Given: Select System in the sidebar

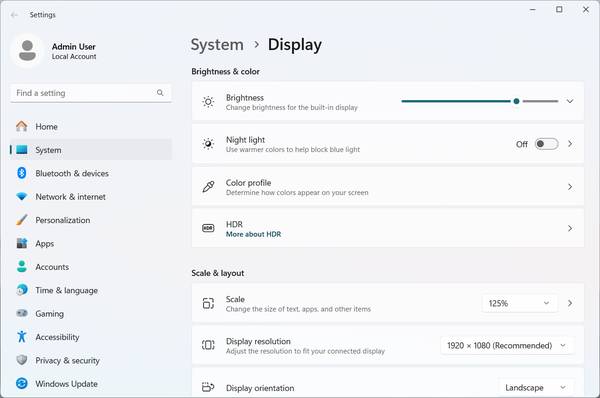Looking at the screenshot, I should click(x=91, y=150).
